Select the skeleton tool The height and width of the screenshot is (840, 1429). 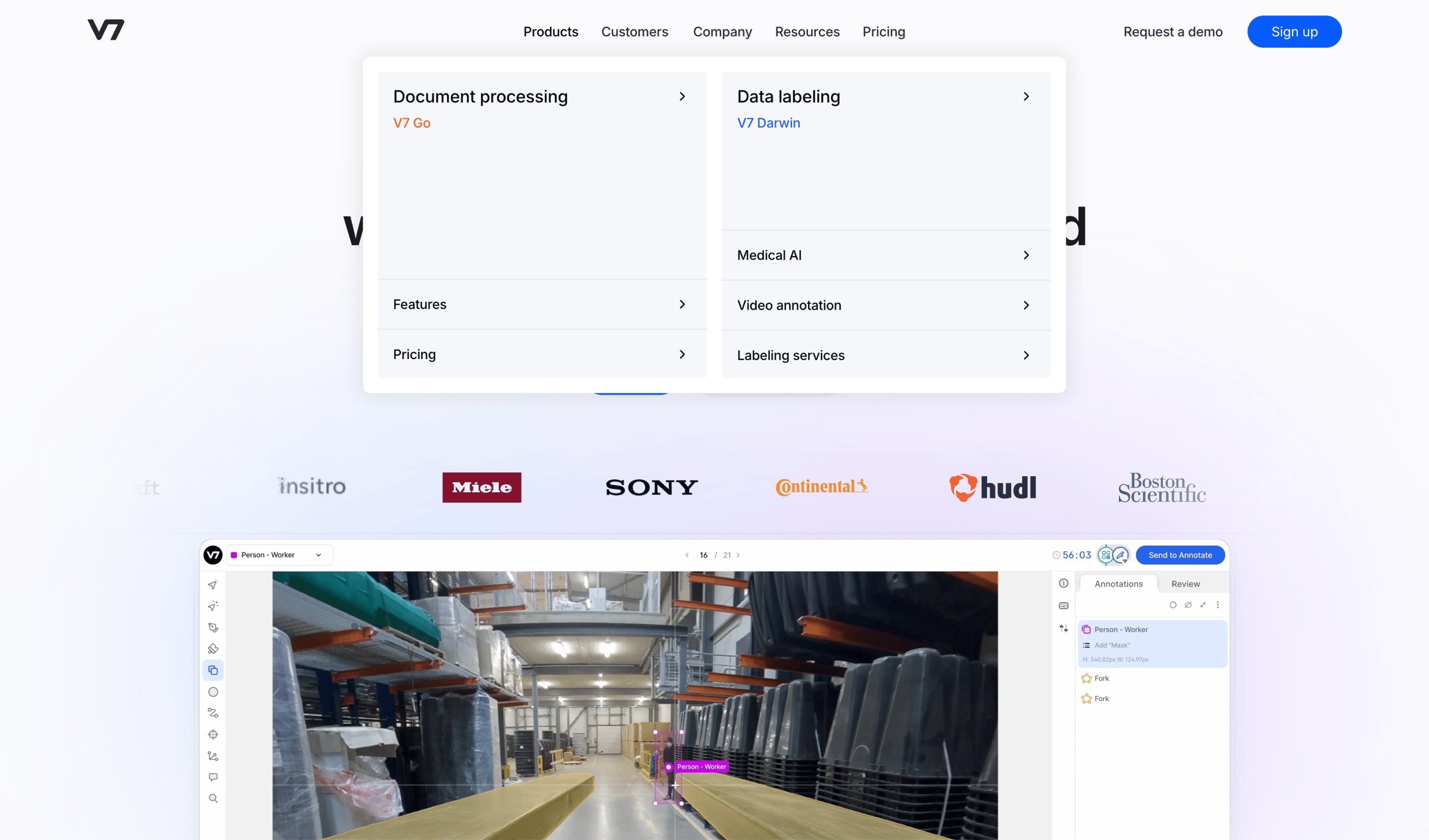tap(213, 756)
